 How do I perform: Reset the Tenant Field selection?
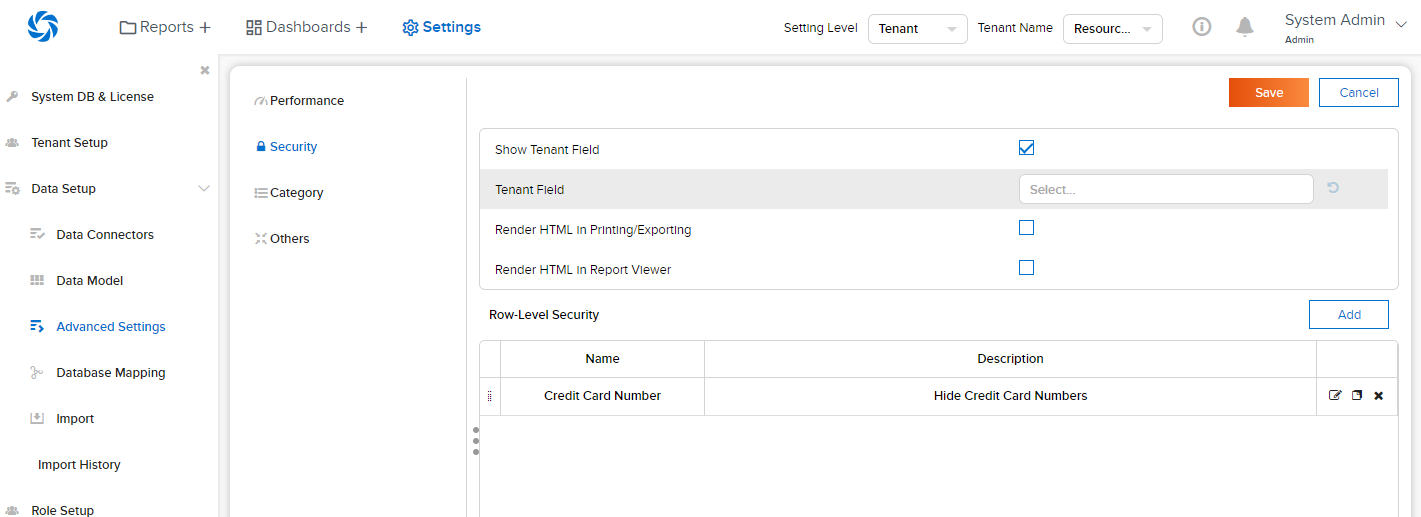pos(1333,188)
